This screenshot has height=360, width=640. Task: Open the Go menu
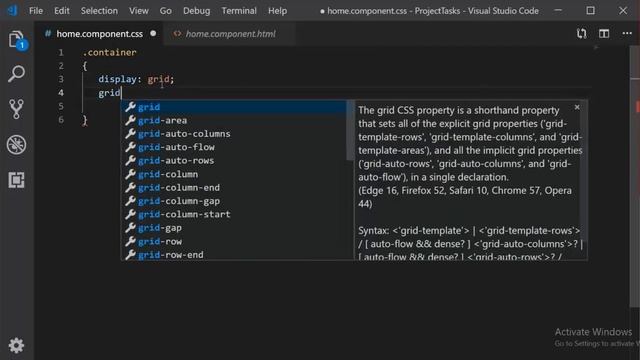(165, 11)
